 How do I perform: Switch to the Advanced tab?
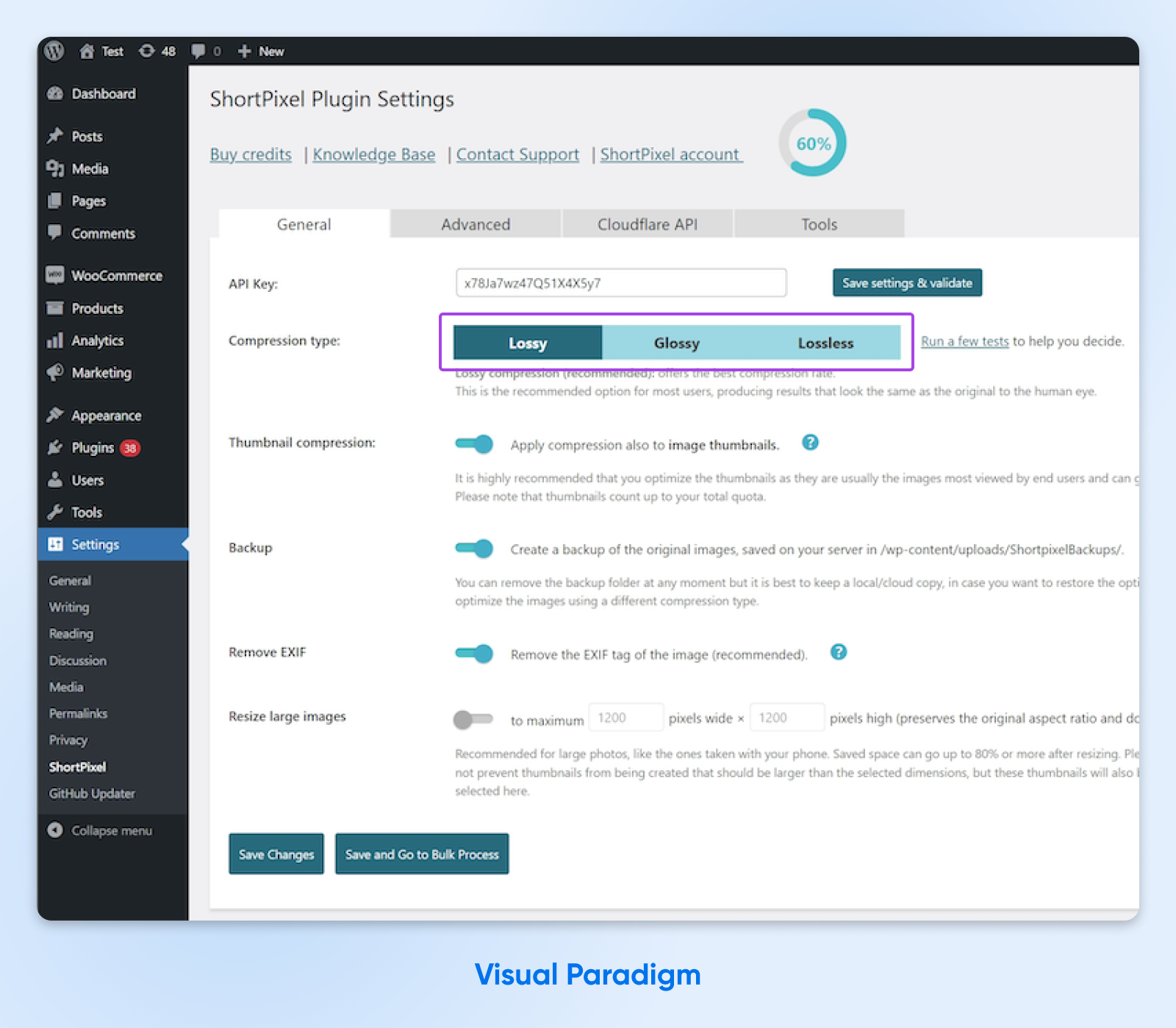point(476,224)
